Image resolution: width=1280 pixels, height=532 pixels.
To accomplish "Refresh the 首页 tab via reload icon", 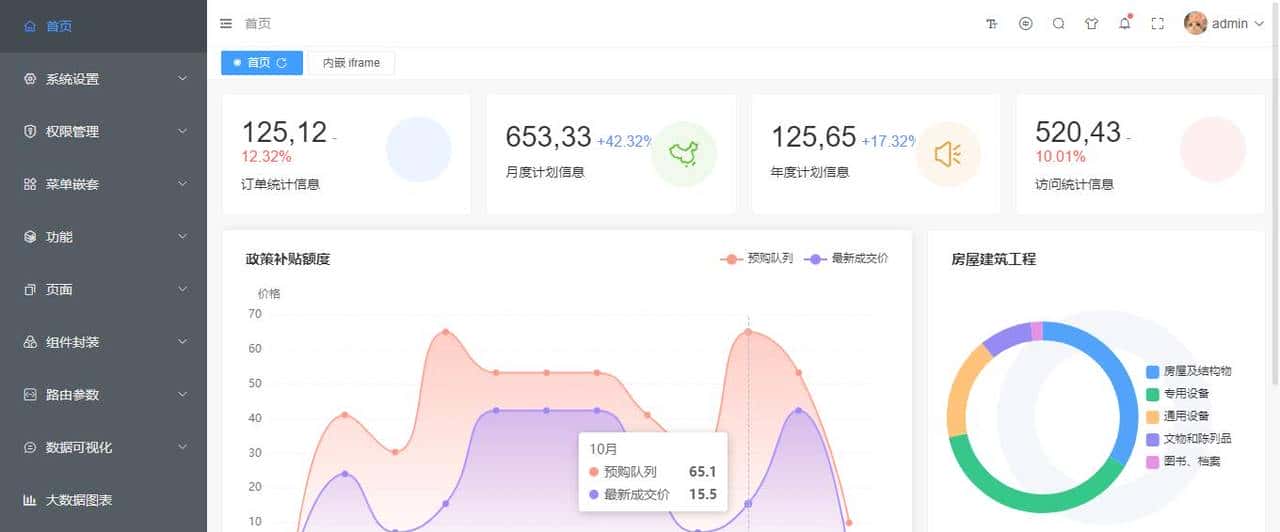I will [282, 63].
